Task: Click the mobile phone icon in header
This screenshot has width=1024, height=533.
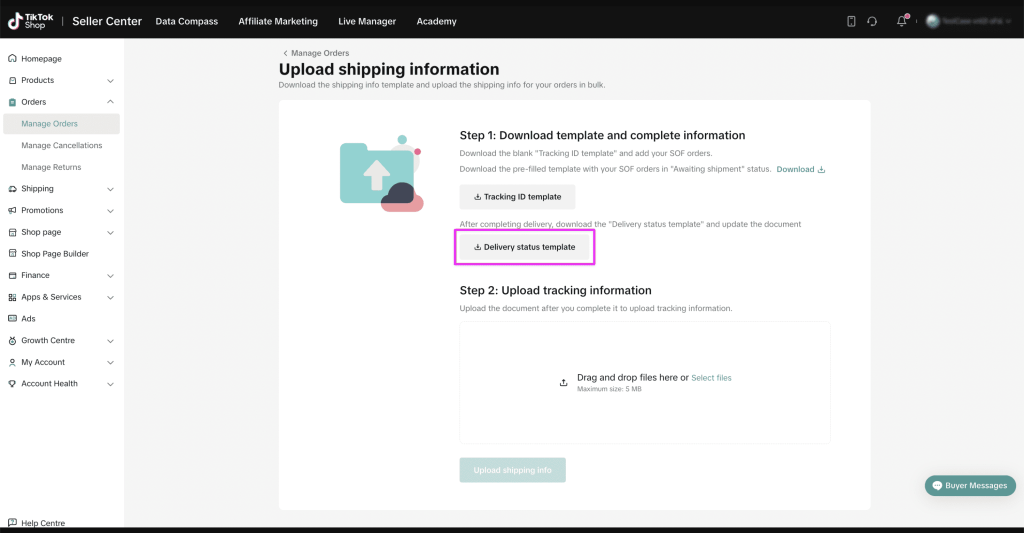Action: [851, 21]
